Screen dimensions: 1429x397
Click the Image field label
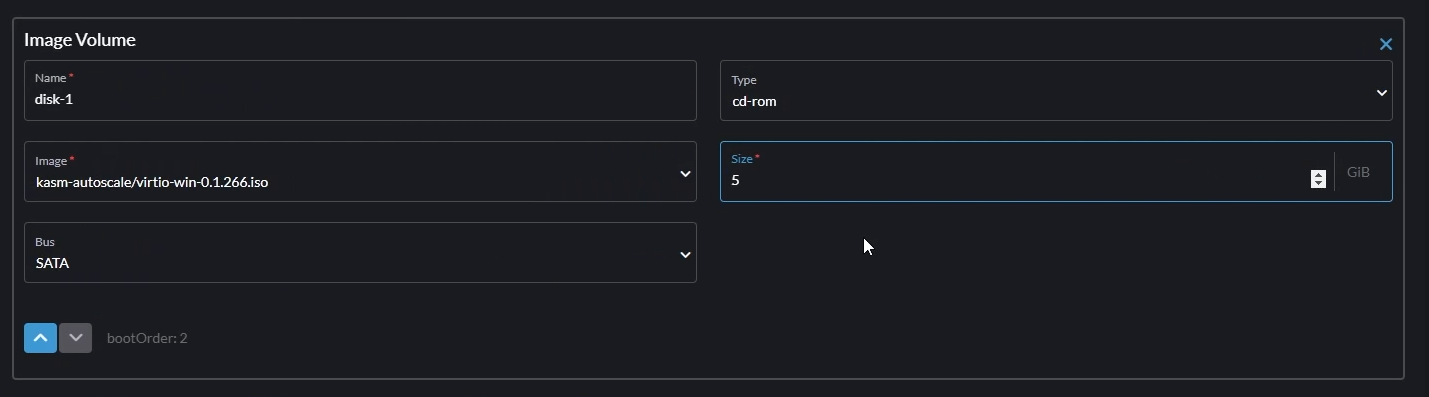click(51, 160)
